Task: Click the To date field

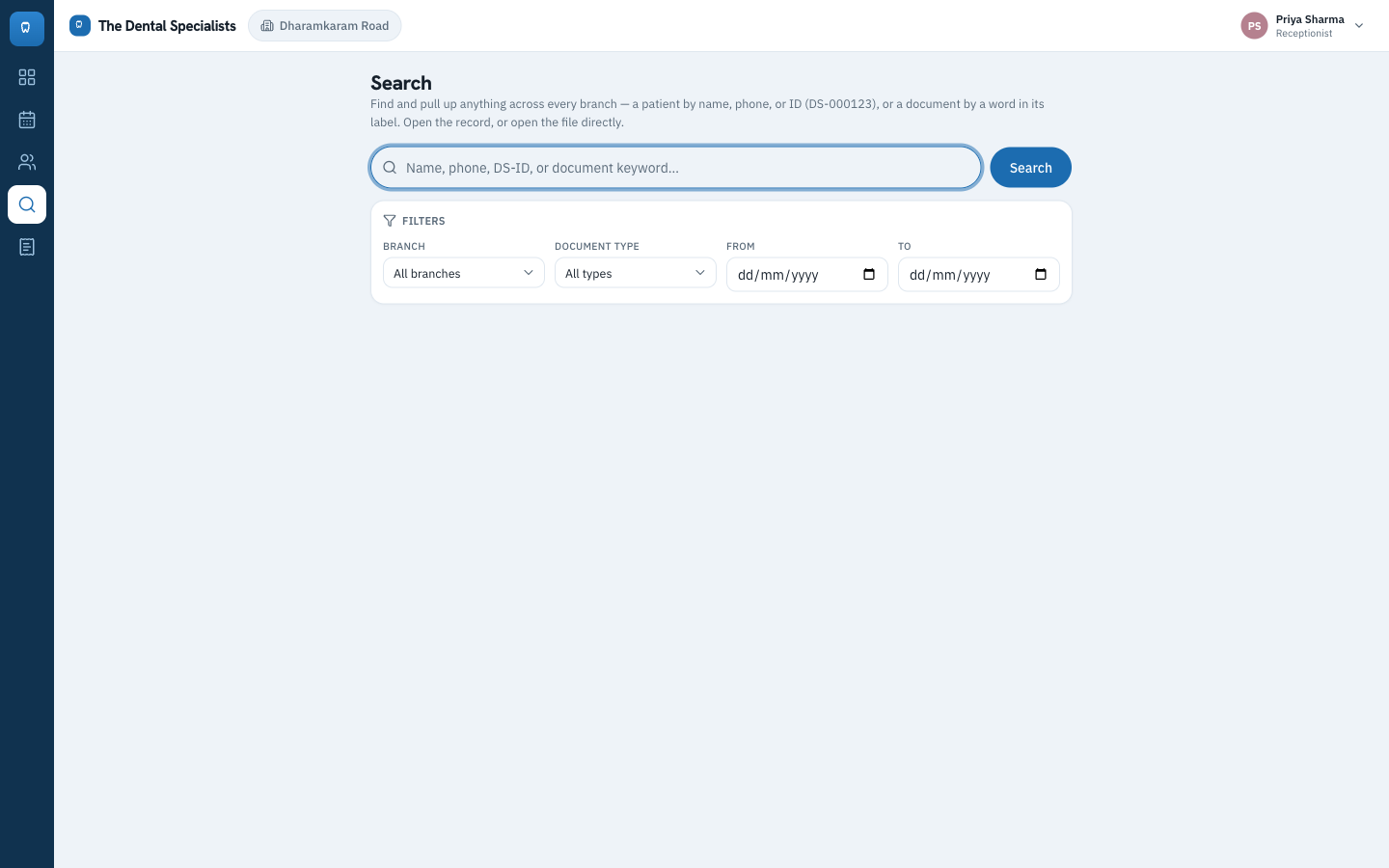Action: [979, 274]
